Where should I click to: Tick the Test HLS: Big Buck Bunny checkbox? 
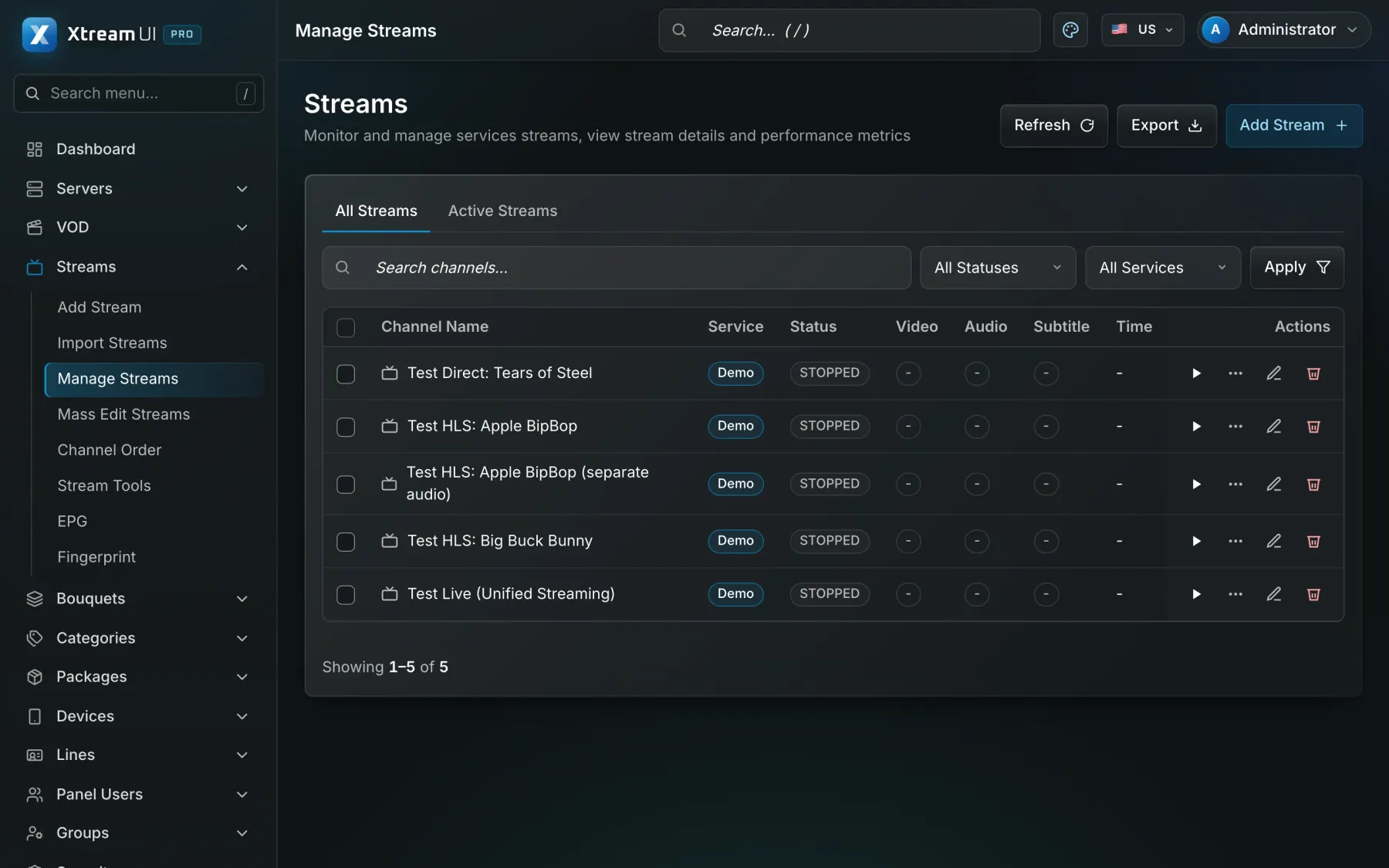[x=346, y=542]
